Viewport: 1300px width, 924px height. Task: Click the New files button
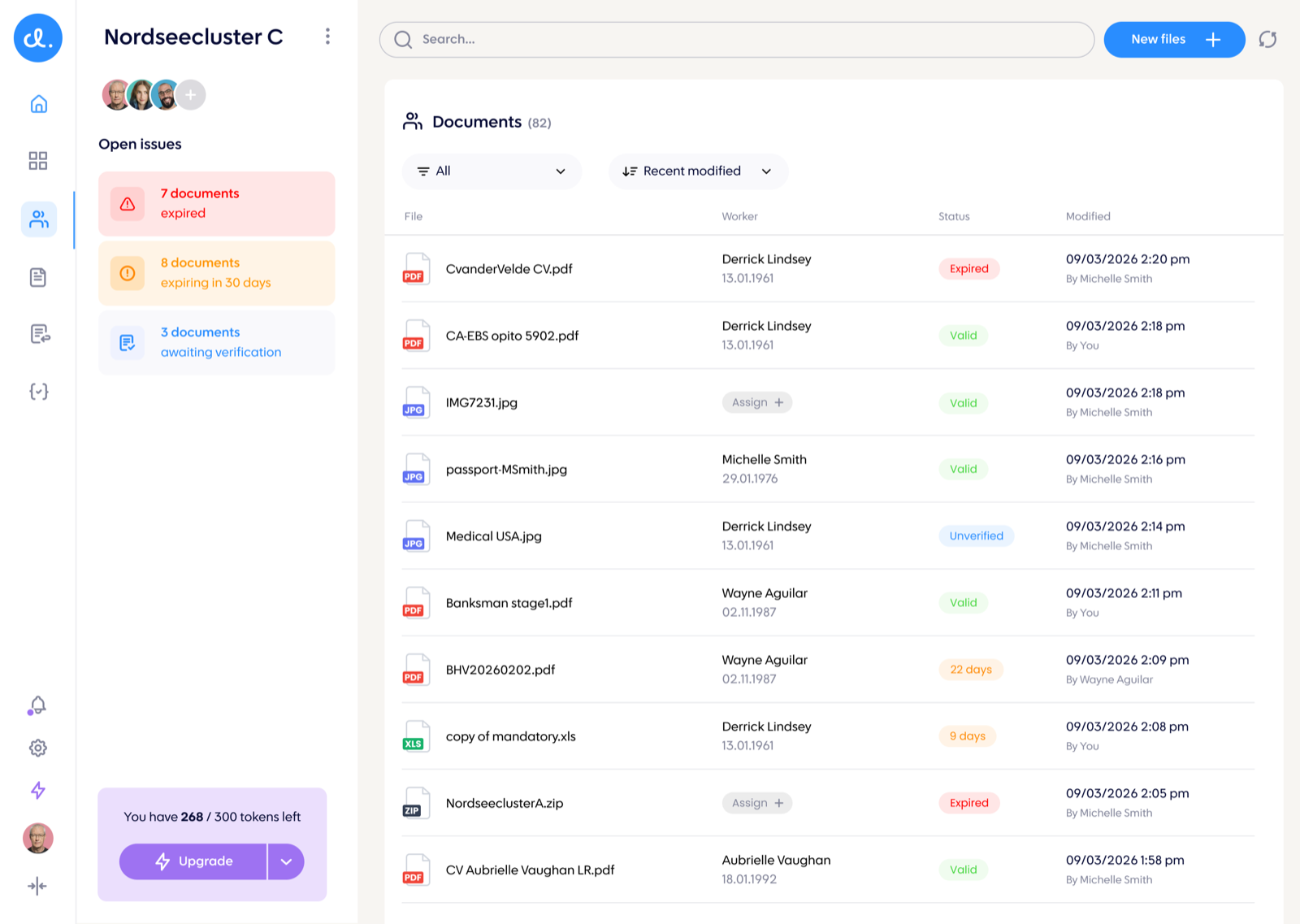(x=1174, y=40)
